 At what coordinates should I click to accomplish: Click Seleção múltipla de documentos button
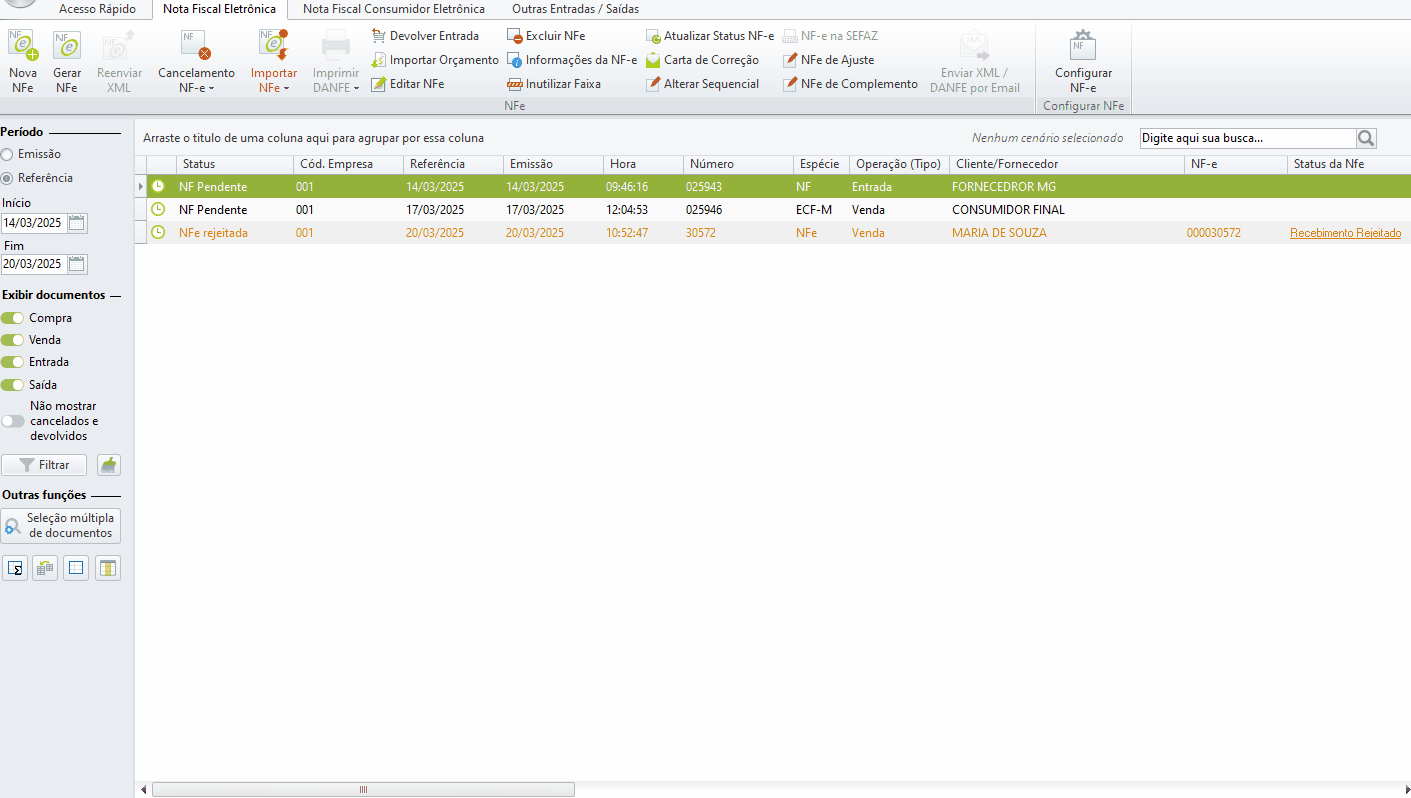coord(61,526)
